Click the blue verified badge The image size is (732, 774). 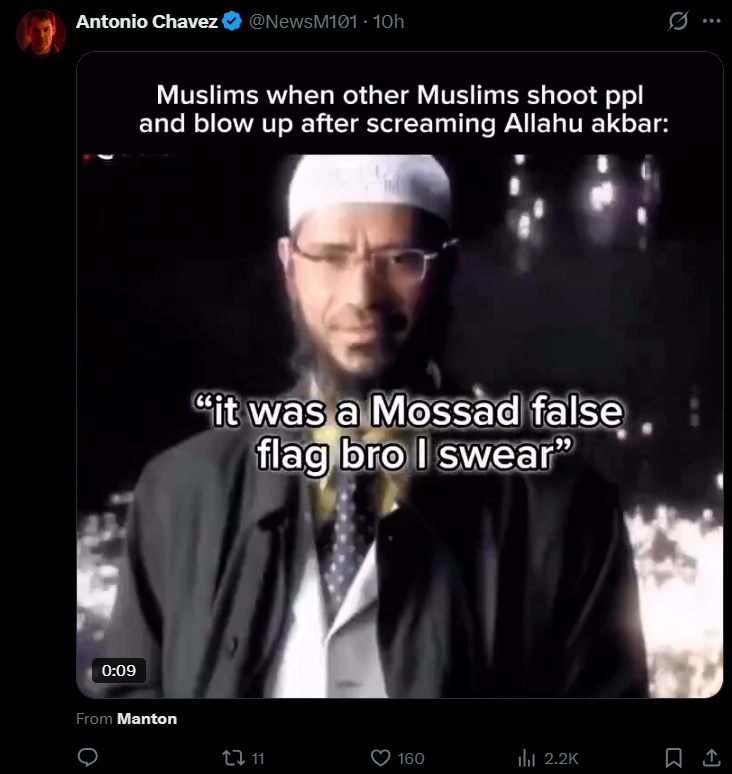(232, 22)
